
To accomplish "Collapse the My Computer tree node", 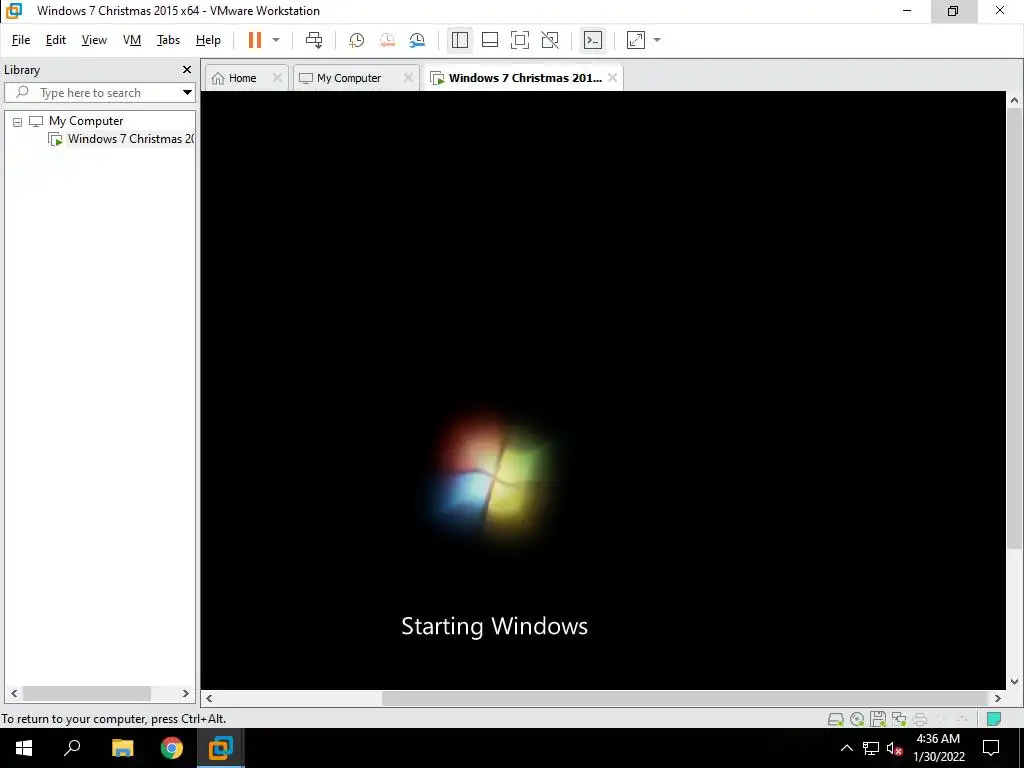I will [18, 121].
